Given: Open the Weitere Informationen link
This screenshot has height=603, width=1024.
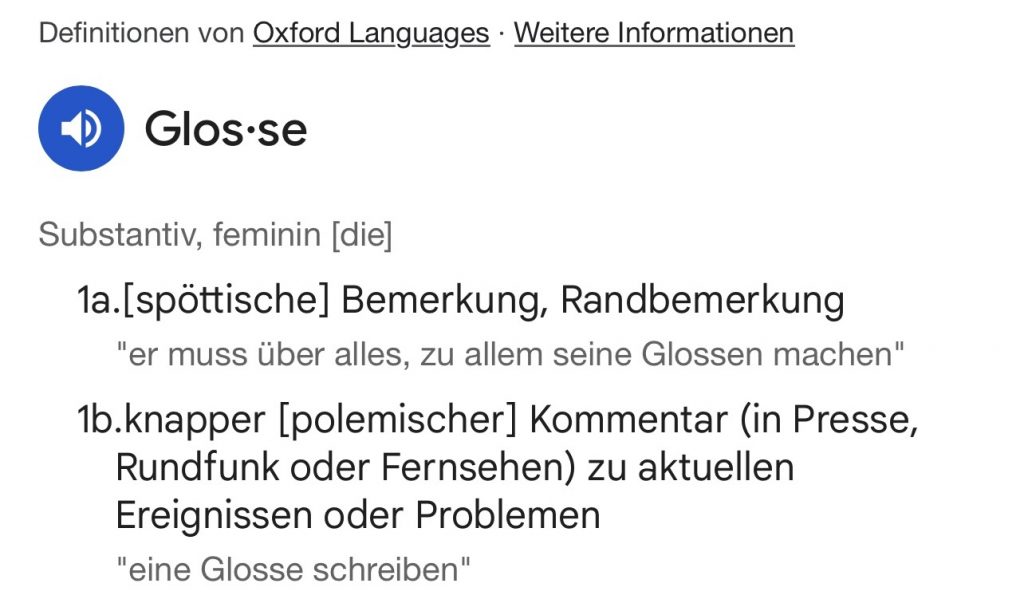Looking at the screenshot, I should [654, 33].
